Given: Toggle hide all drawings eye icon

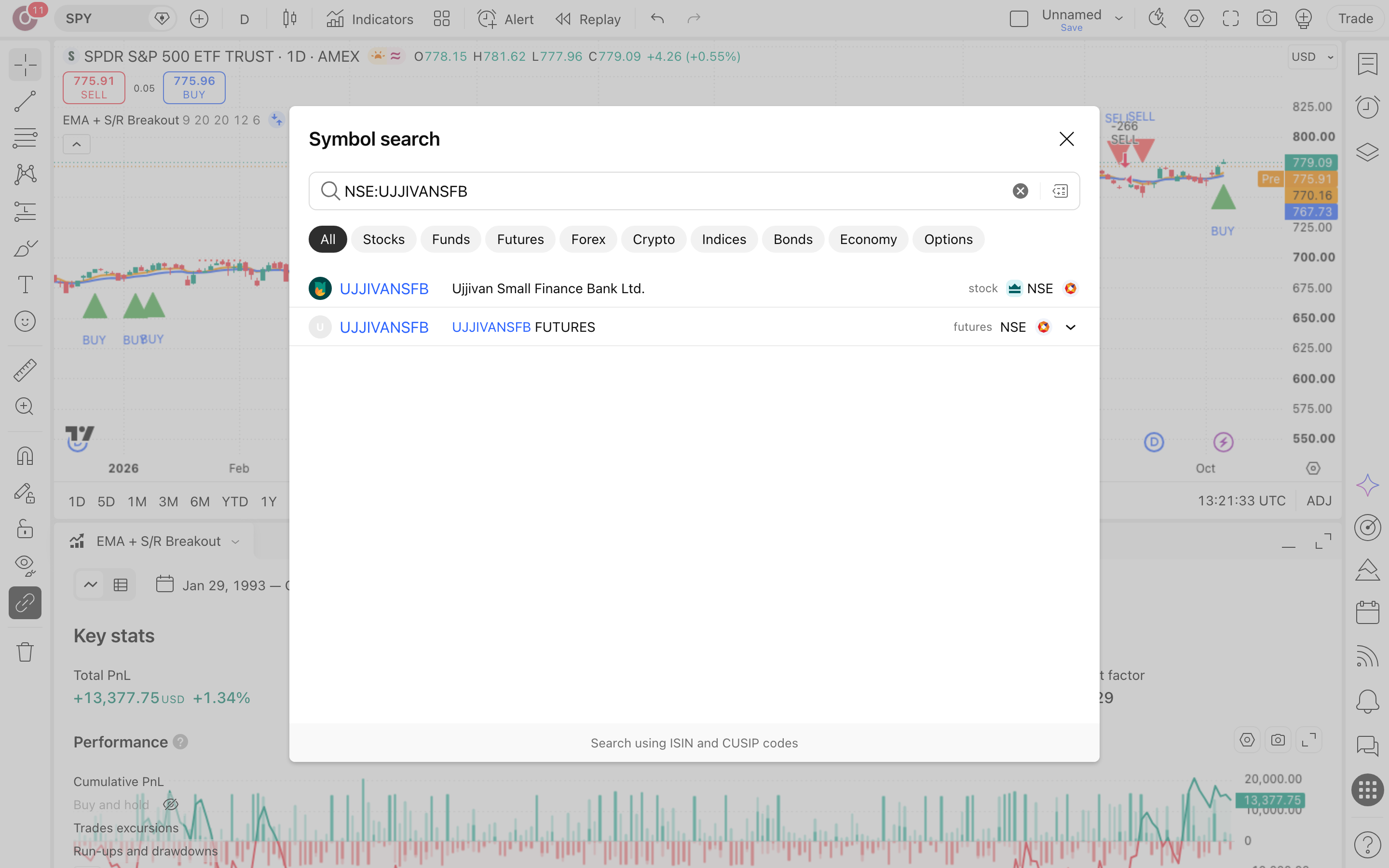Looking at the screenshot, I should click(25, 566).
